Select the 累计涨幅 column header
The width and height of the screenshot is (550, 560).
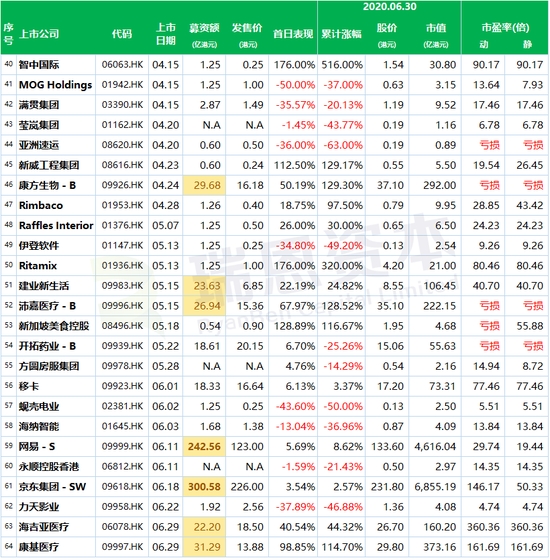(x=341, y=34)
